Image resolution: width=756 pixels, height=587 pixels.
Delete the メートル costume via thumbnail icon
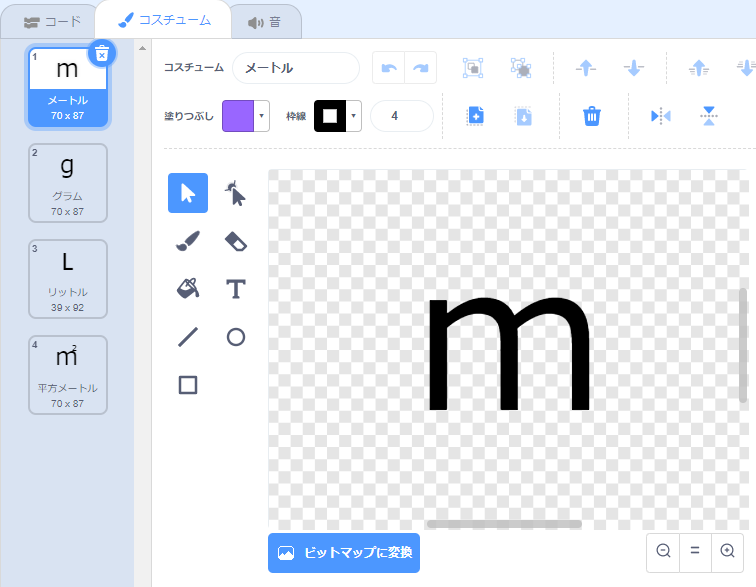[x=102, y=54]
